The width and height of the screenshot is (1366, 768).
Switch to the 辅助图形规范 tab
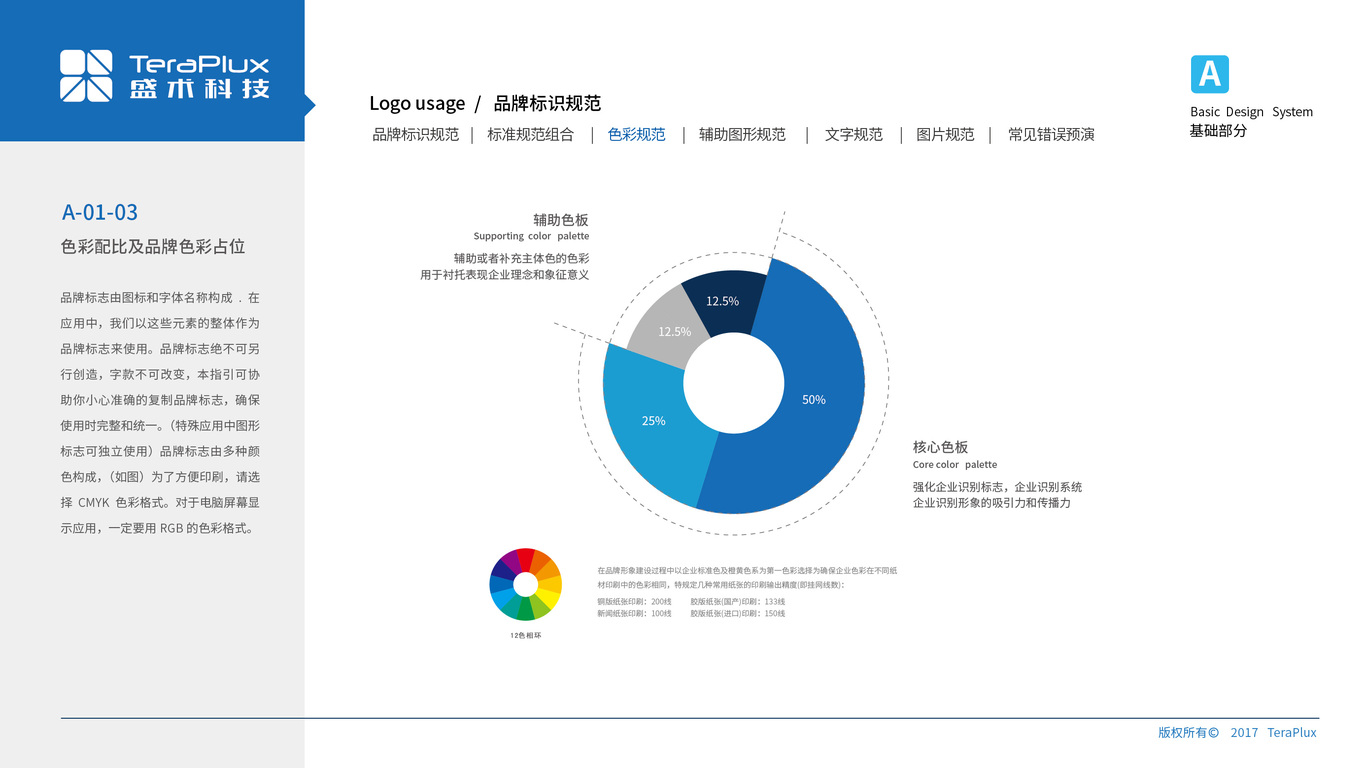[x=742, y=134]
